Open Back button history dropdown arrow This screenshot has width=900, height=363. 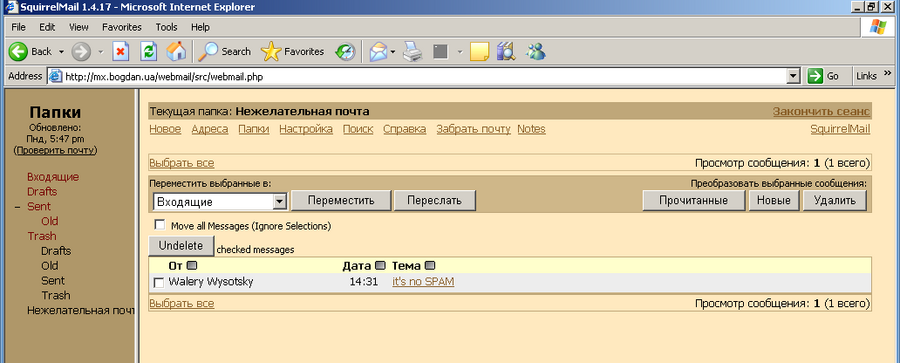(61, 52)
